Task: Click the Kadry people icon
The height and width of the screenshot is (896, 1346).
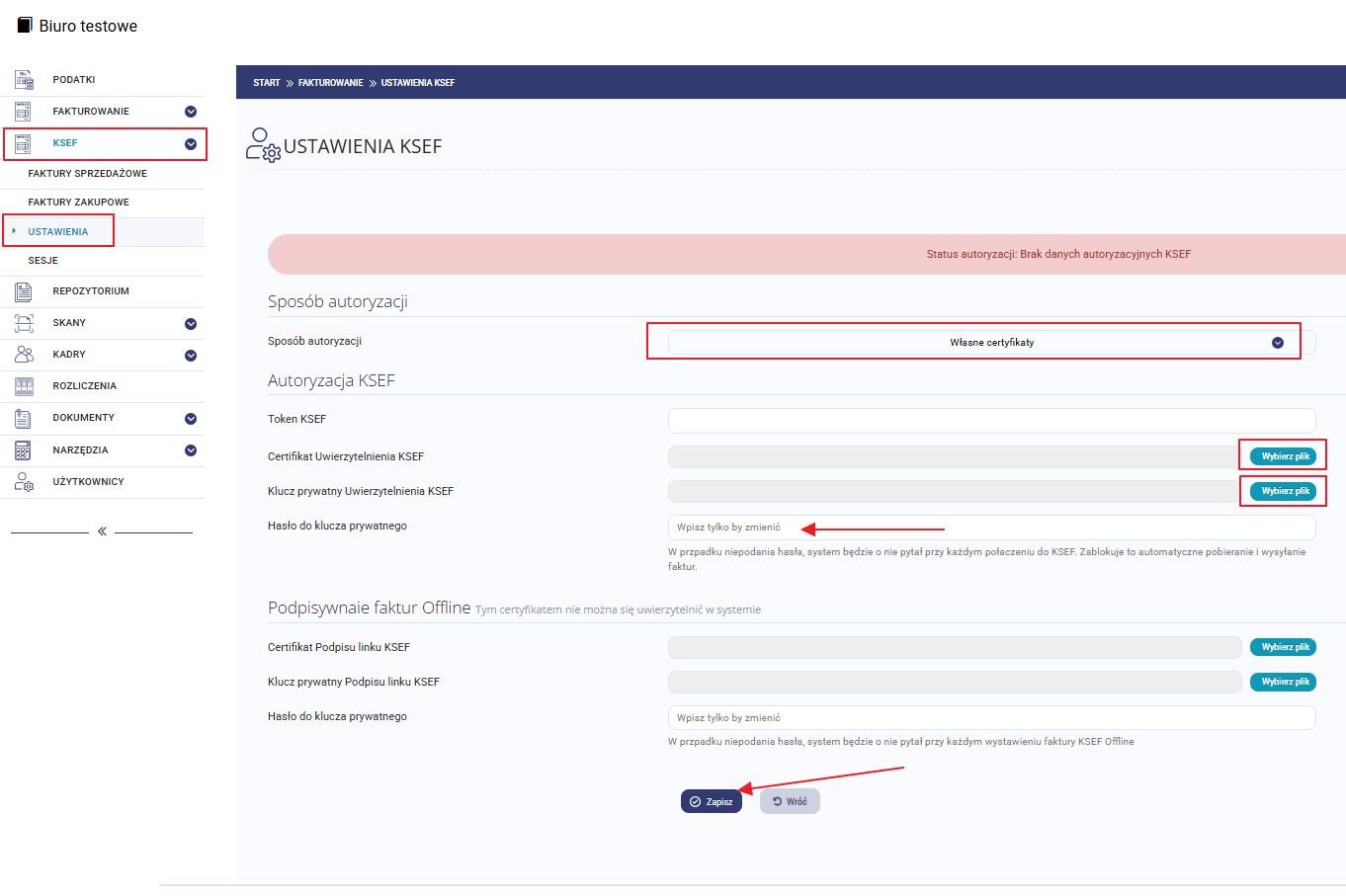Action: click(24, 355)
